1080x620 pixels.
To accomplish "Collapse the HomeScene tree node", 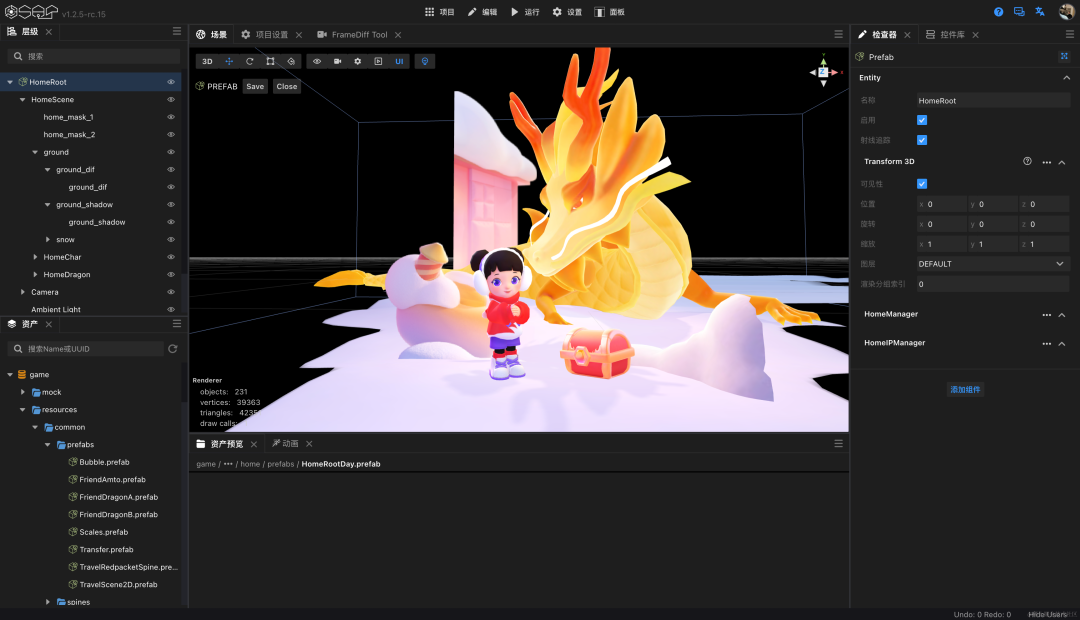I will click(23, 100).
